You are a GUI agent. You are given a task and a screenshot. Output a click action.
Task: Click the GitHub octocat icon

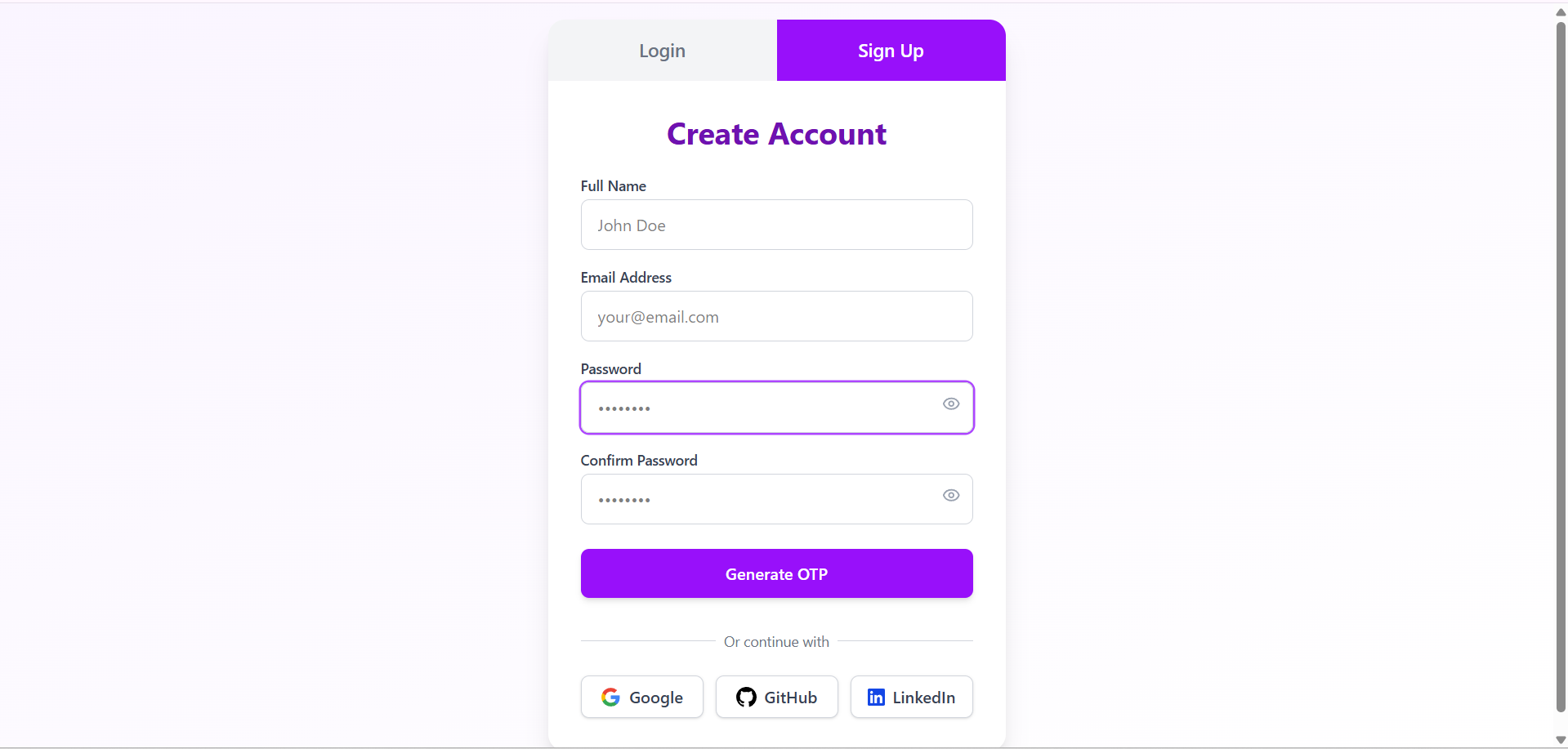point(746,697)
